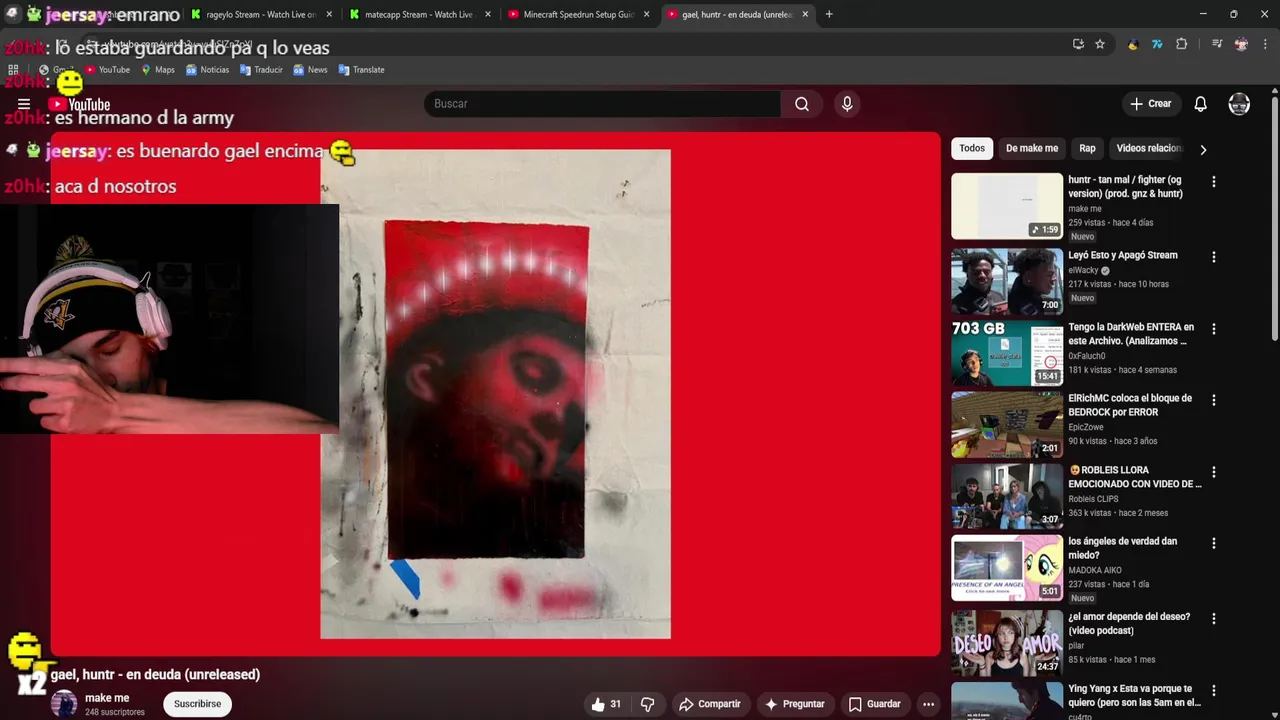This screenshot has width=1280, height=720.
Task: Open options for 'los ángeles de verdad' video
Action: [1213, 543]
